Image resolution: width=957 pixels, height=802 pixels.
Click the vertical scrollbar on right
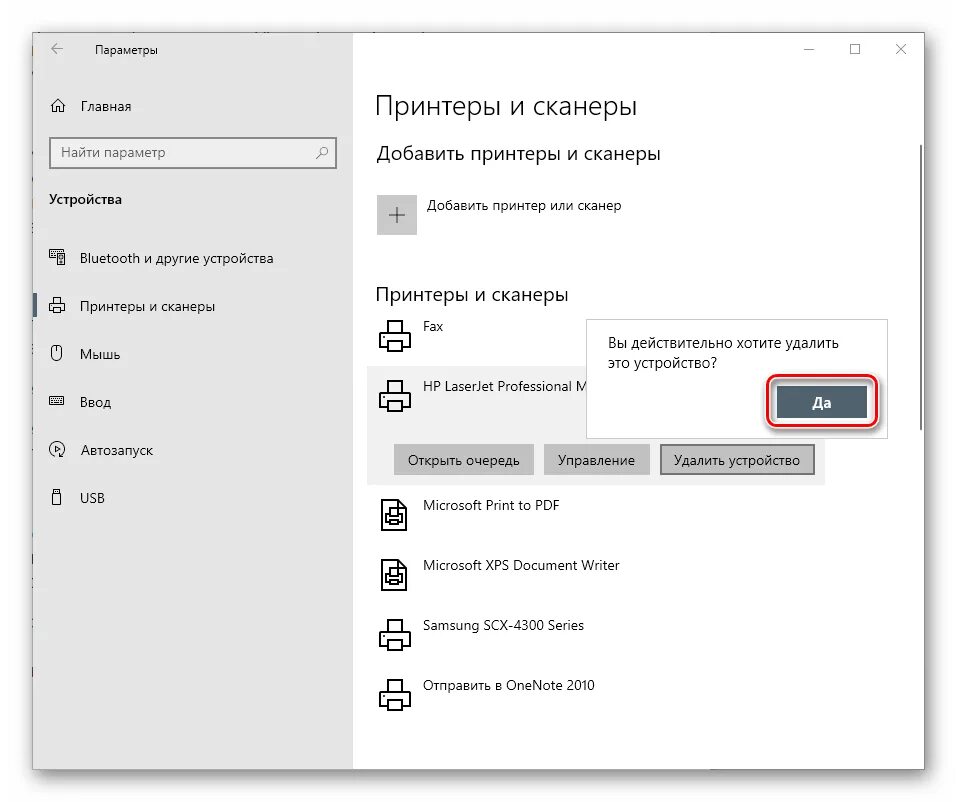(x=920, y=287)
